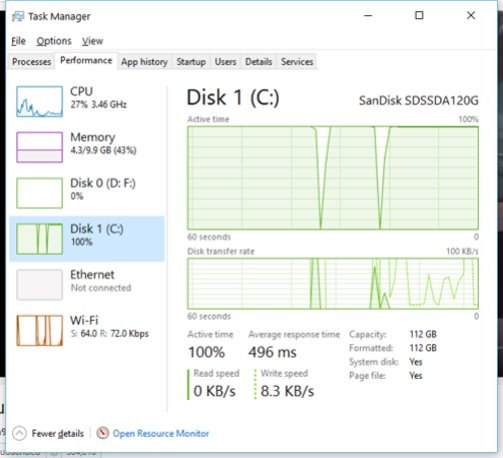
Task: Open the Options menu
Action: [54, 41]
